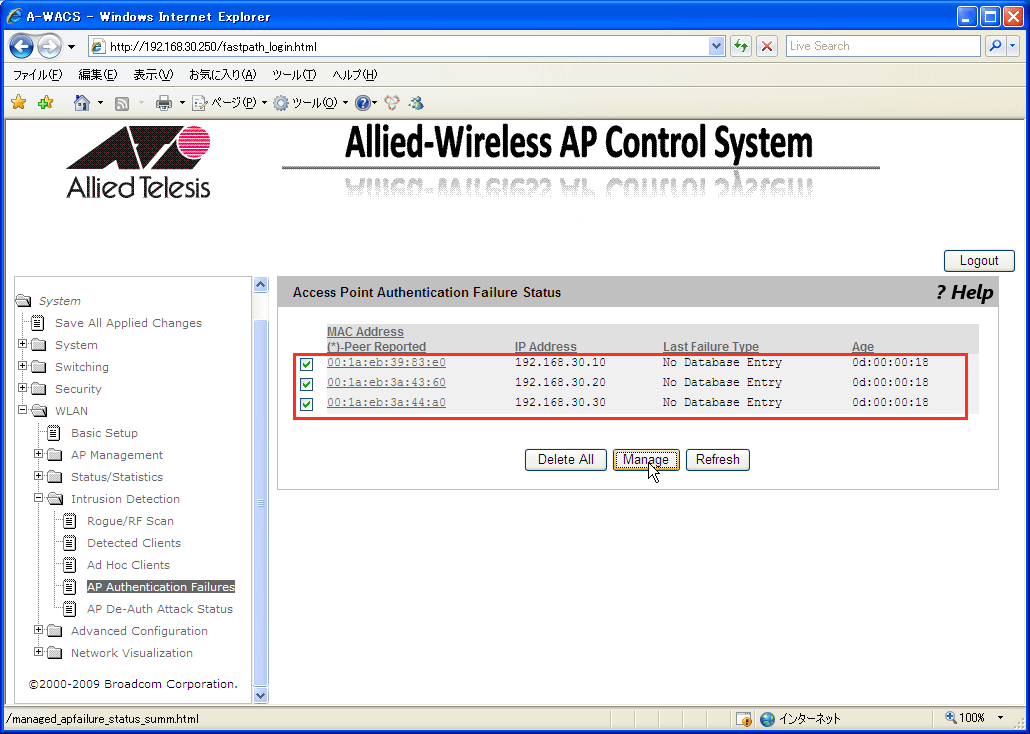This screenshot has height=734, width=1030.
Task: Expand the AP Management folder
Action: pos(38,454)
